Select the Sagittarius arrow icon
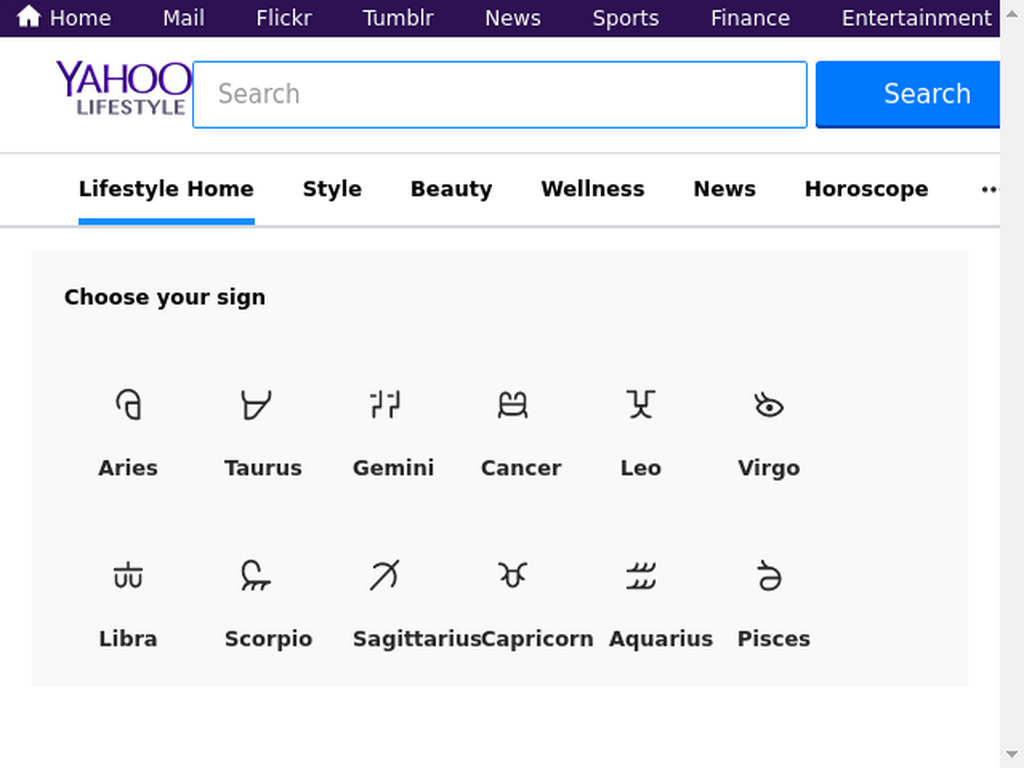 pyautogui.click(x=384, y=575)
